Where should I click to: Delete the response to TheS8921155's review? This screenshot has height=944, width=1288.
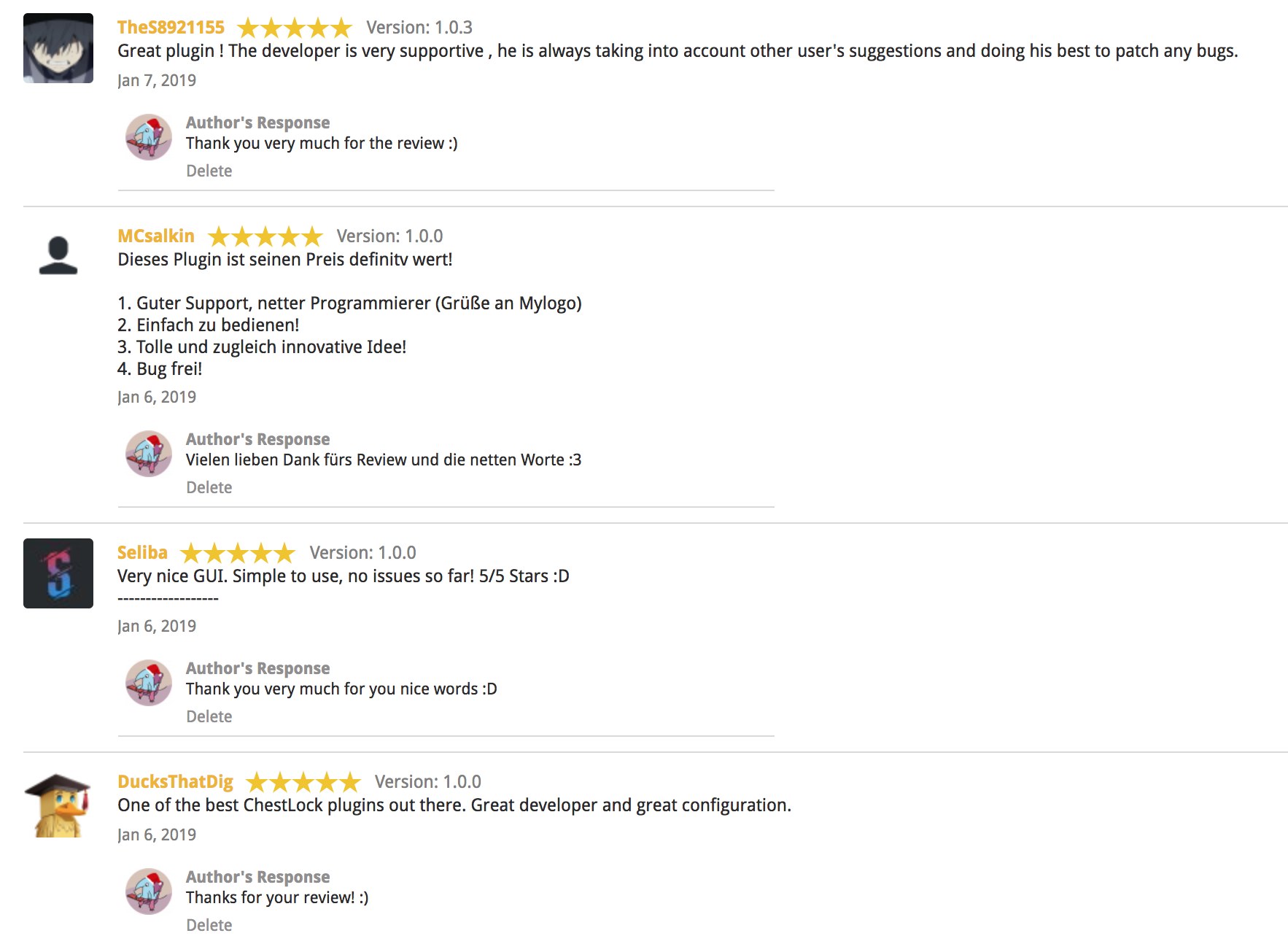point(209,171)
